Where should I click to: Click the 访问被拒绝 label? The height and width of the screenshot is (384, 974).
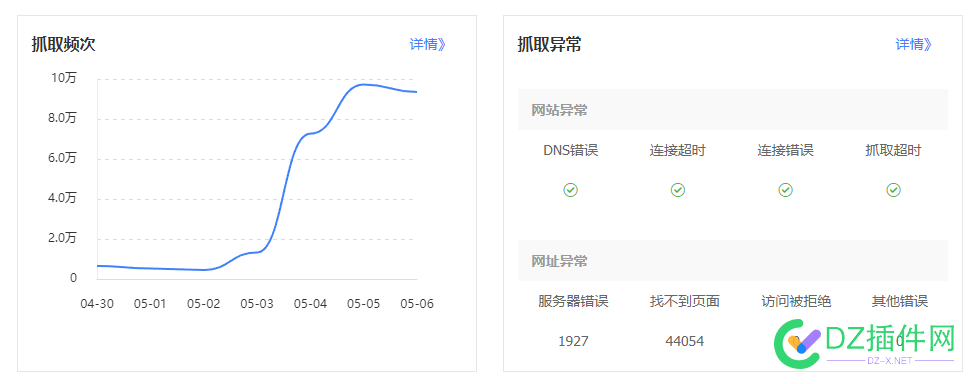(796, 302)
